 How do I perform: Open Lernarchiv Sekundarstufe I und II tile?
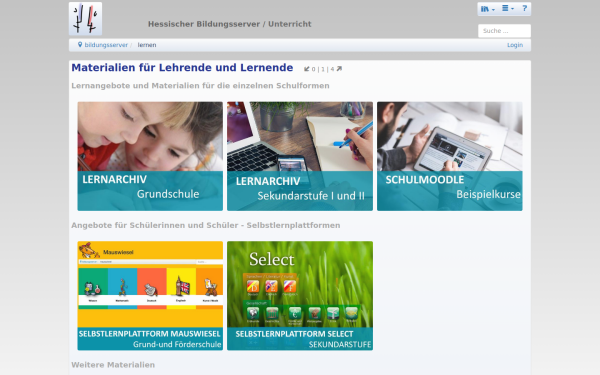[x=300, y=156]
